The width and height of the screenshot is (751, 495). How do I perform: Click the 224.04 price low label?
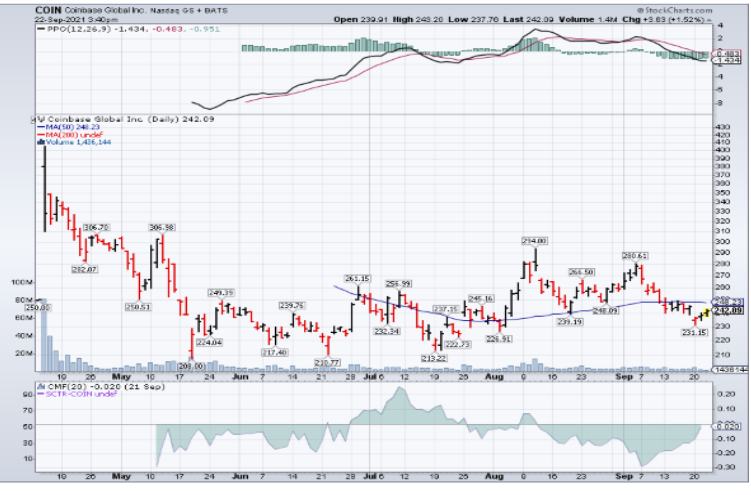[209, 343]
